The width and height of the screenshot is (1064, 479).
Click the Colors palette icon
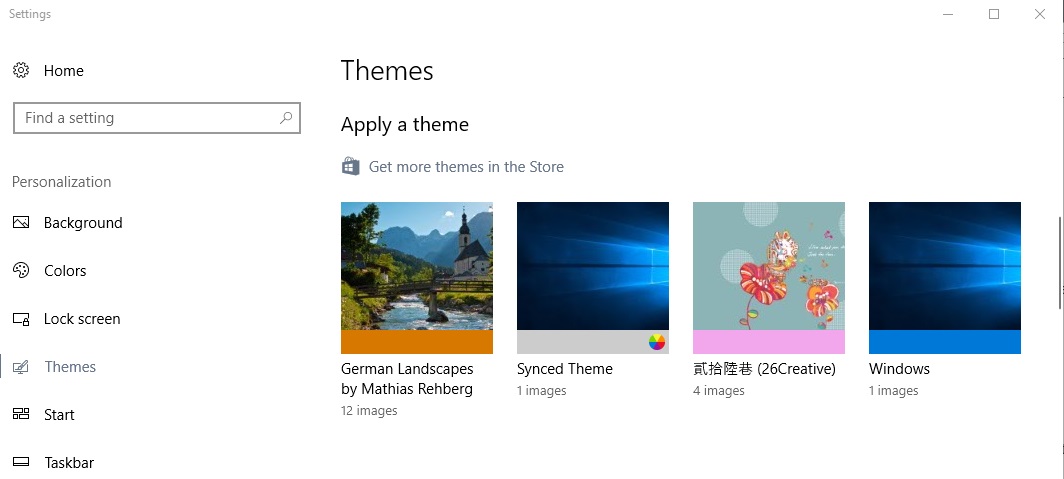(21, 270)
